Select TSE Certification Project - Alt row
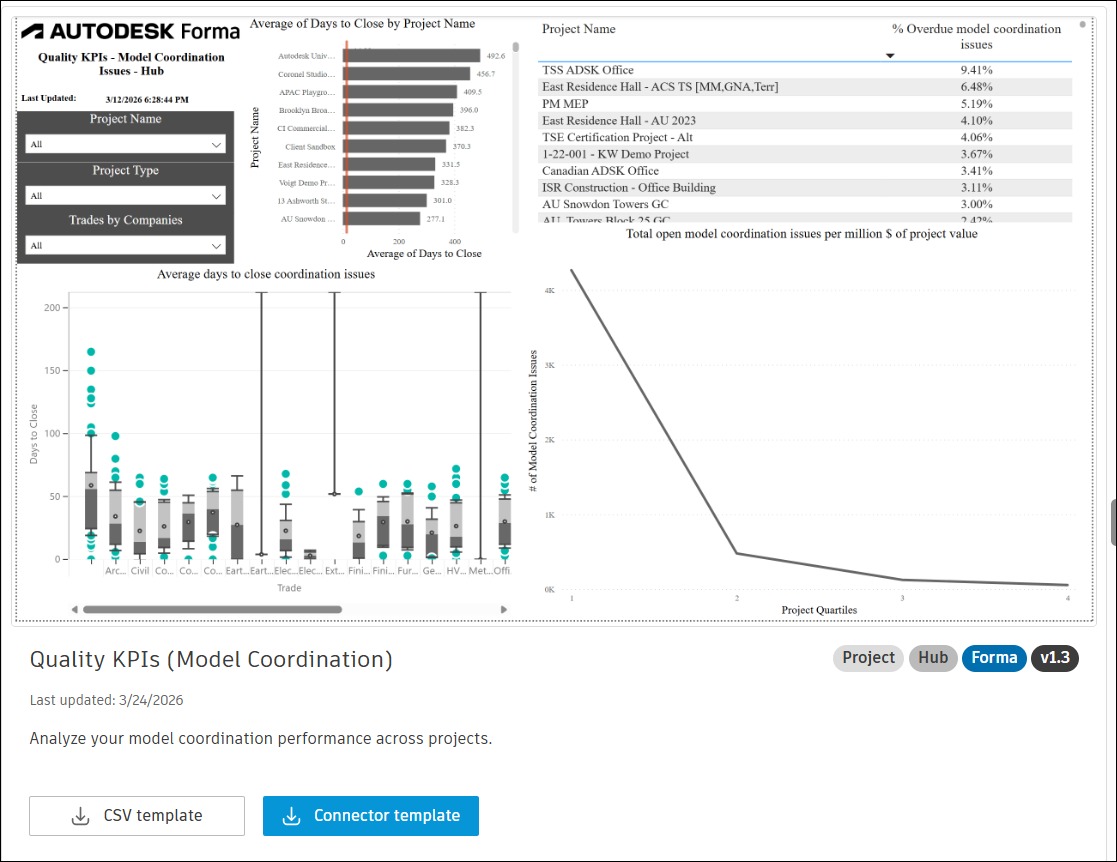 tap(805, 137)
